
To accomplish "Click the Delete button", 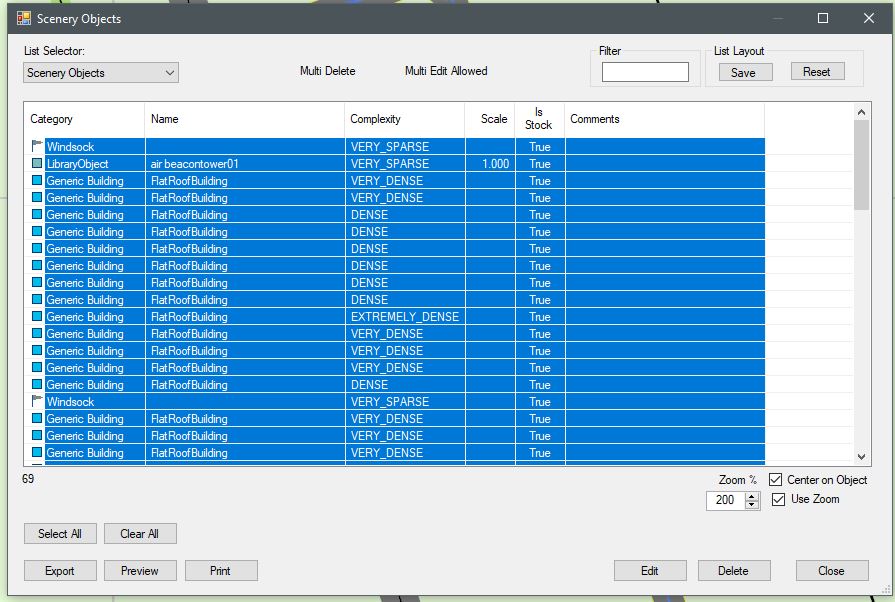I will pos(734,571).
